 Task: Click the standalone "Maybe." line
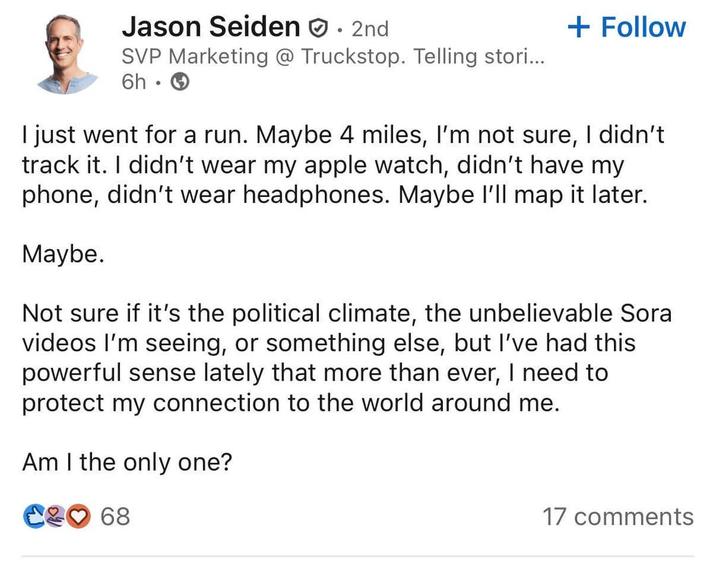[62, 254]
